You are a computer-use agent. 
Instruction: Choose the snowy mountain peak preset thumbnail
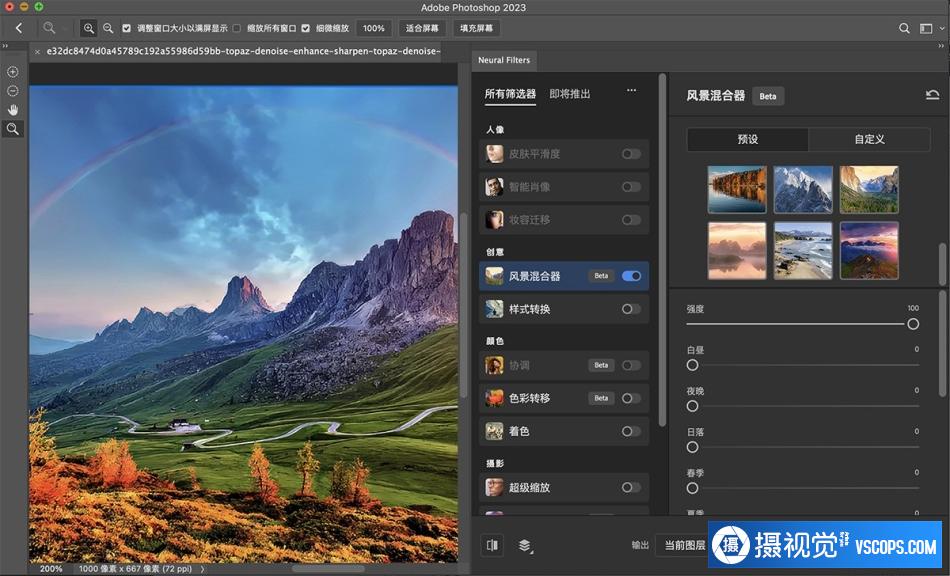pyautogui.click(x=803, y=190)
